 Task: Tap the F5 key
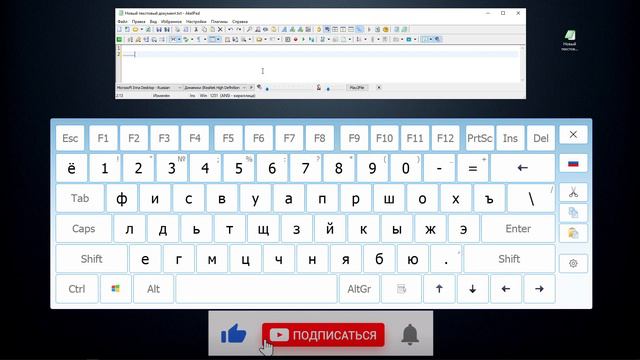coord(228,138)
